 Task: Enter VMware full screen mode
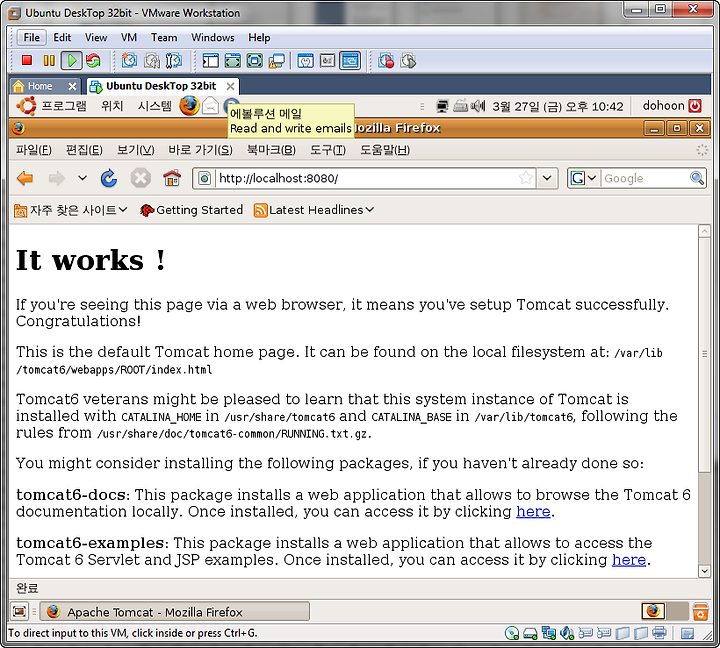[x=232, y=61]
